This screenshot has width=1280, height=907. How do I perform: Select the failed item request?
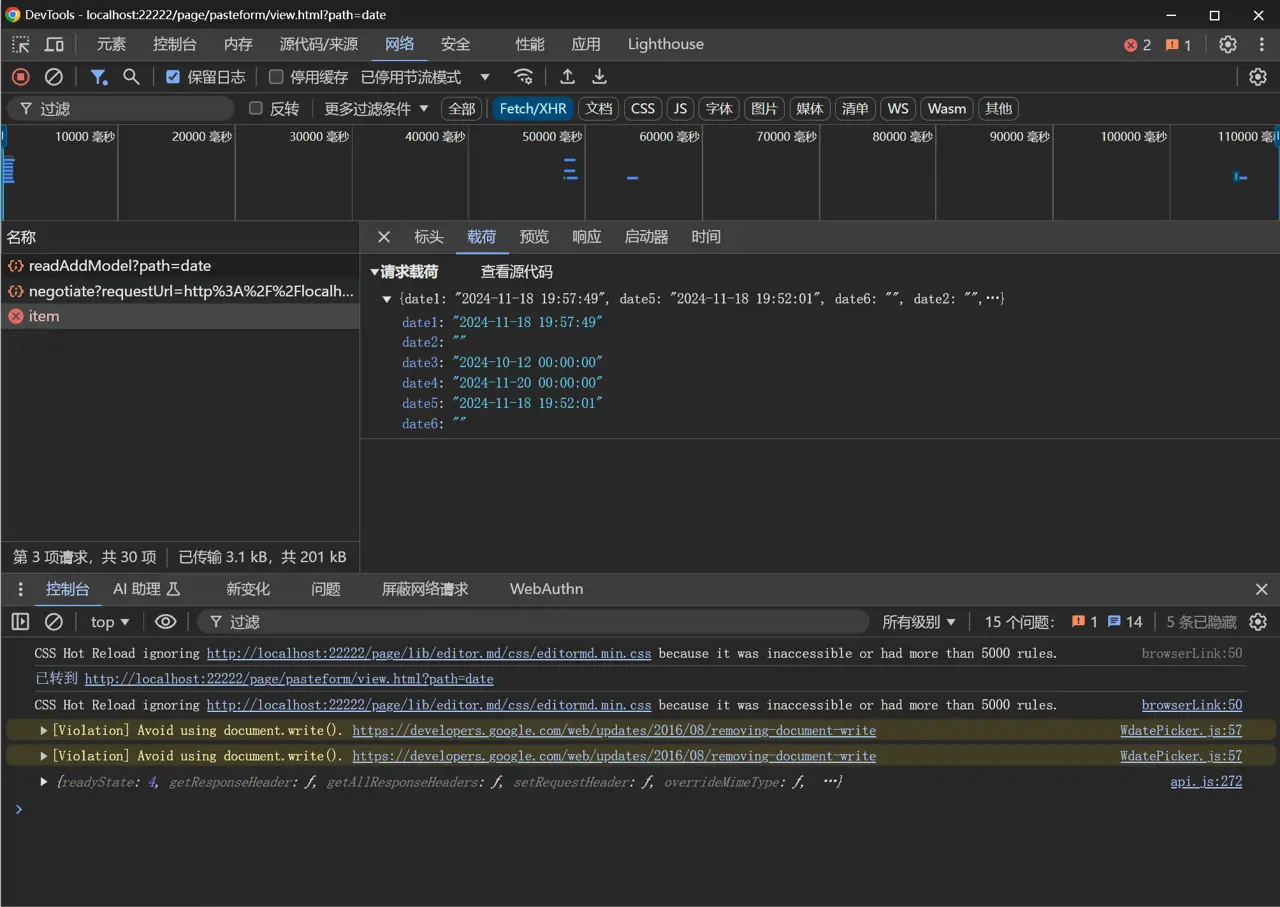pos(180,316)
